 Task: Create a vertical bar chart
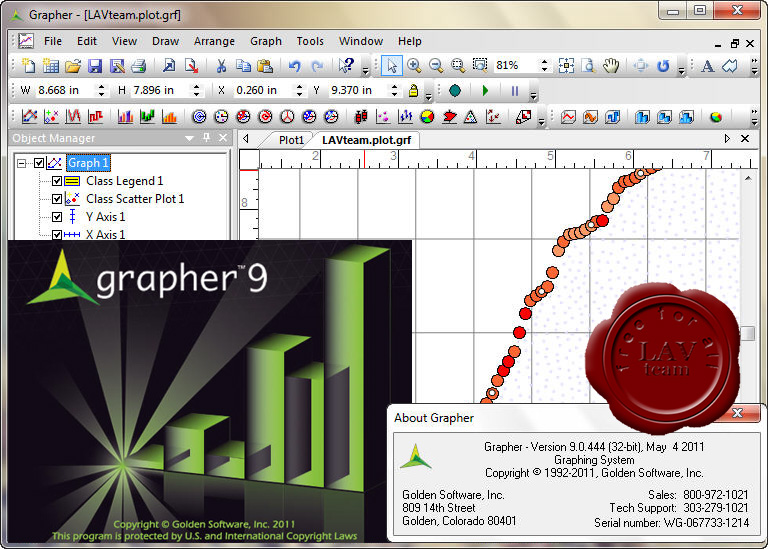tap(125, 117)
